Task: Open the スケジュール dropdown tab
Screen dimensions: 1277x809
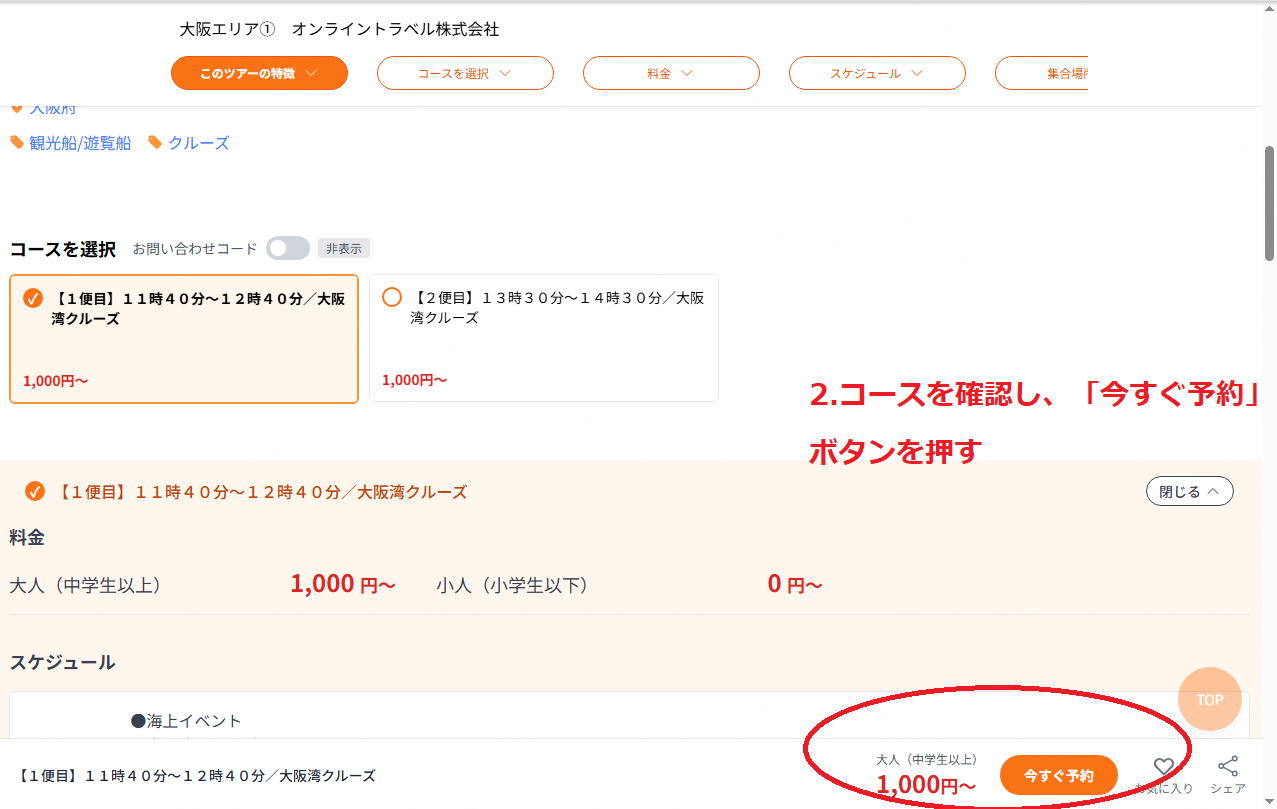Action: point(877,73)
